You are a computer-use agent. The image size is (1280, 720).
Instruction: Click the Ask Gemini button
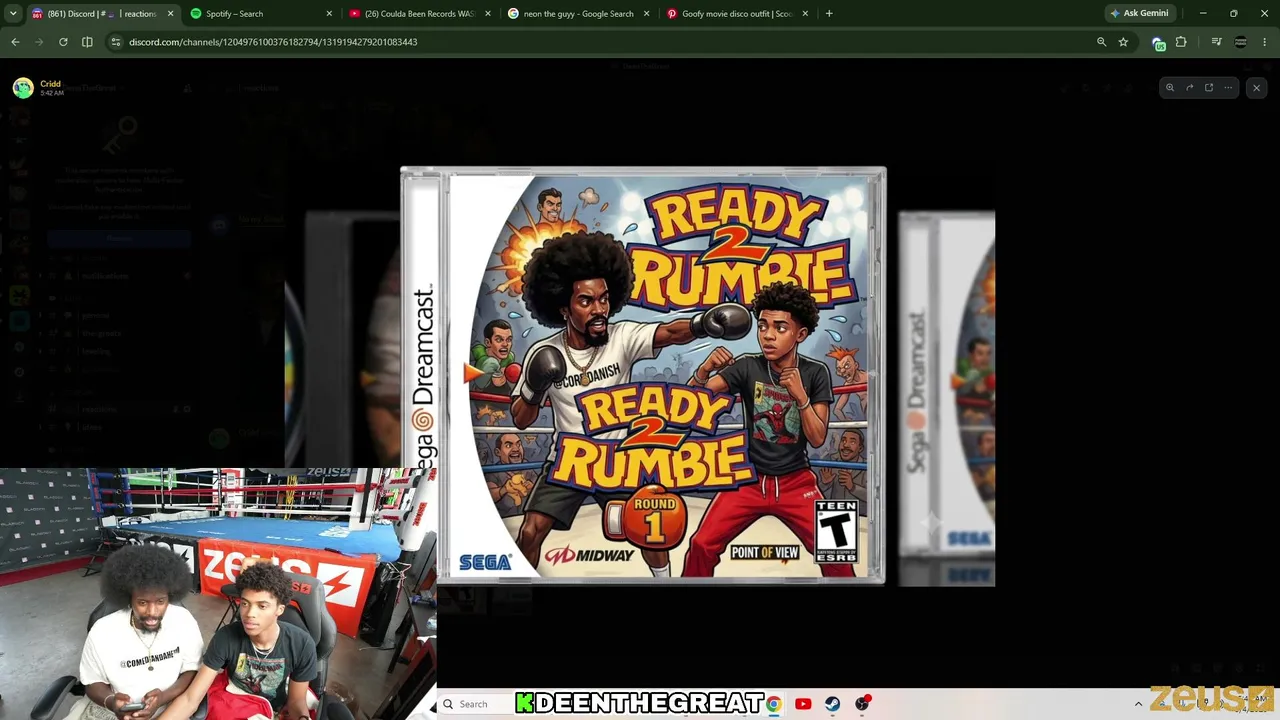pyautogui.click(x=1139, y=14)
